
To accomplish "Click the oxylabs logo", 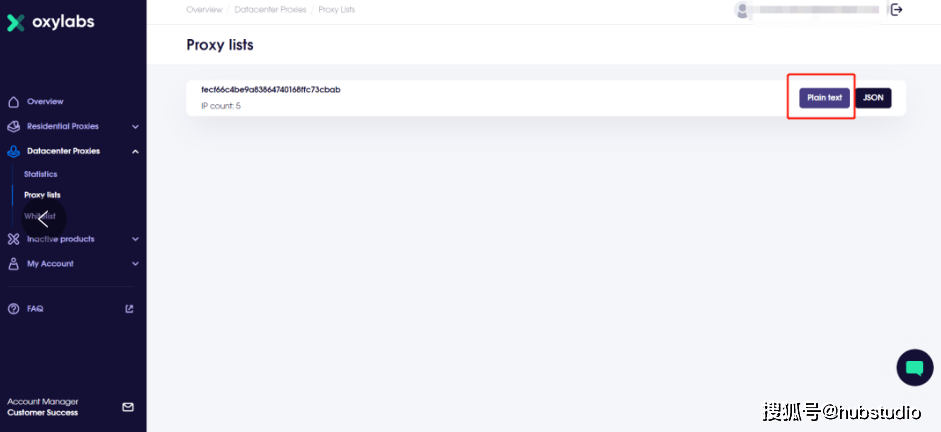I will (51, 22).
